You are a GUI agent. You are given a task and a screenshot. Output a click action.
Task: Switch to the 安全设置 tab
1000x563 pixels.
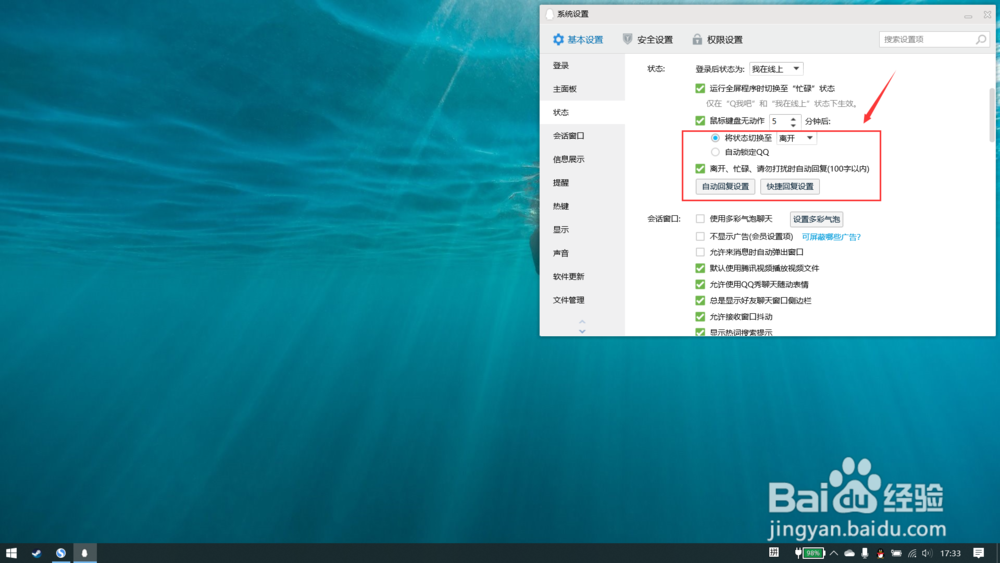647,40
